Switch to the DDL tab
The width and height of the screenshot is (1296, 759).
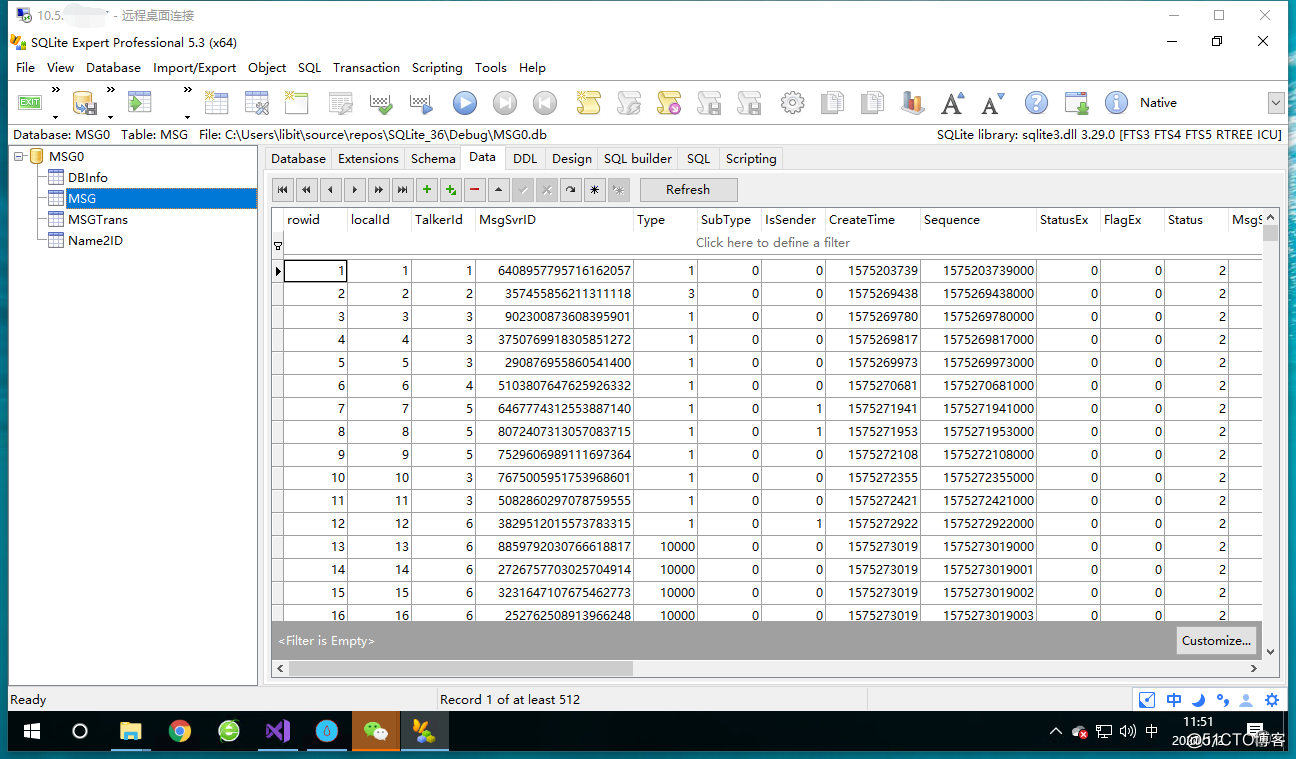coord(525,158)
